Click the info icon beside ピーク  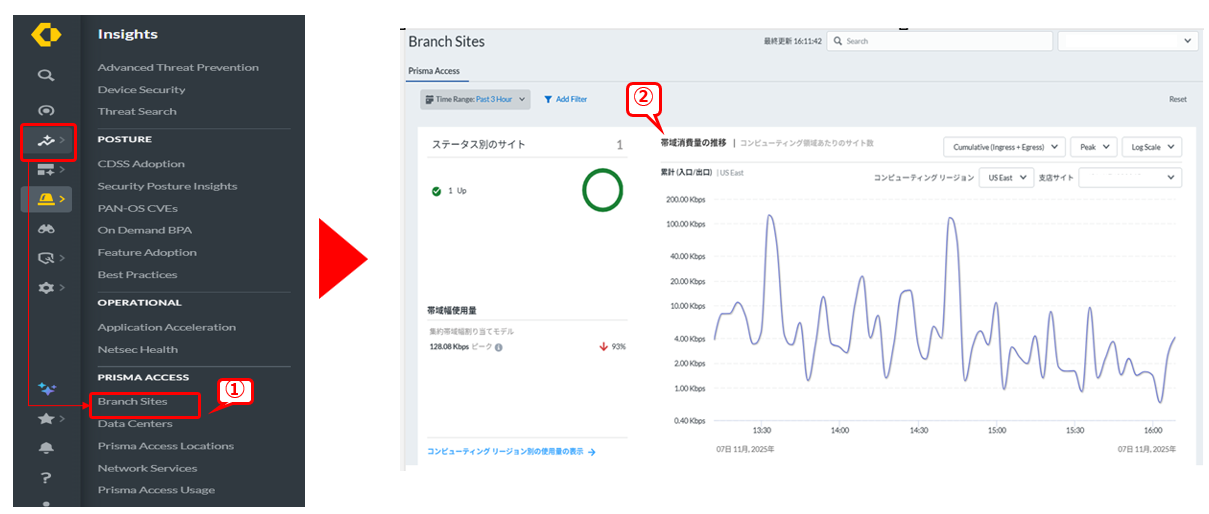[x=498, y=347]
